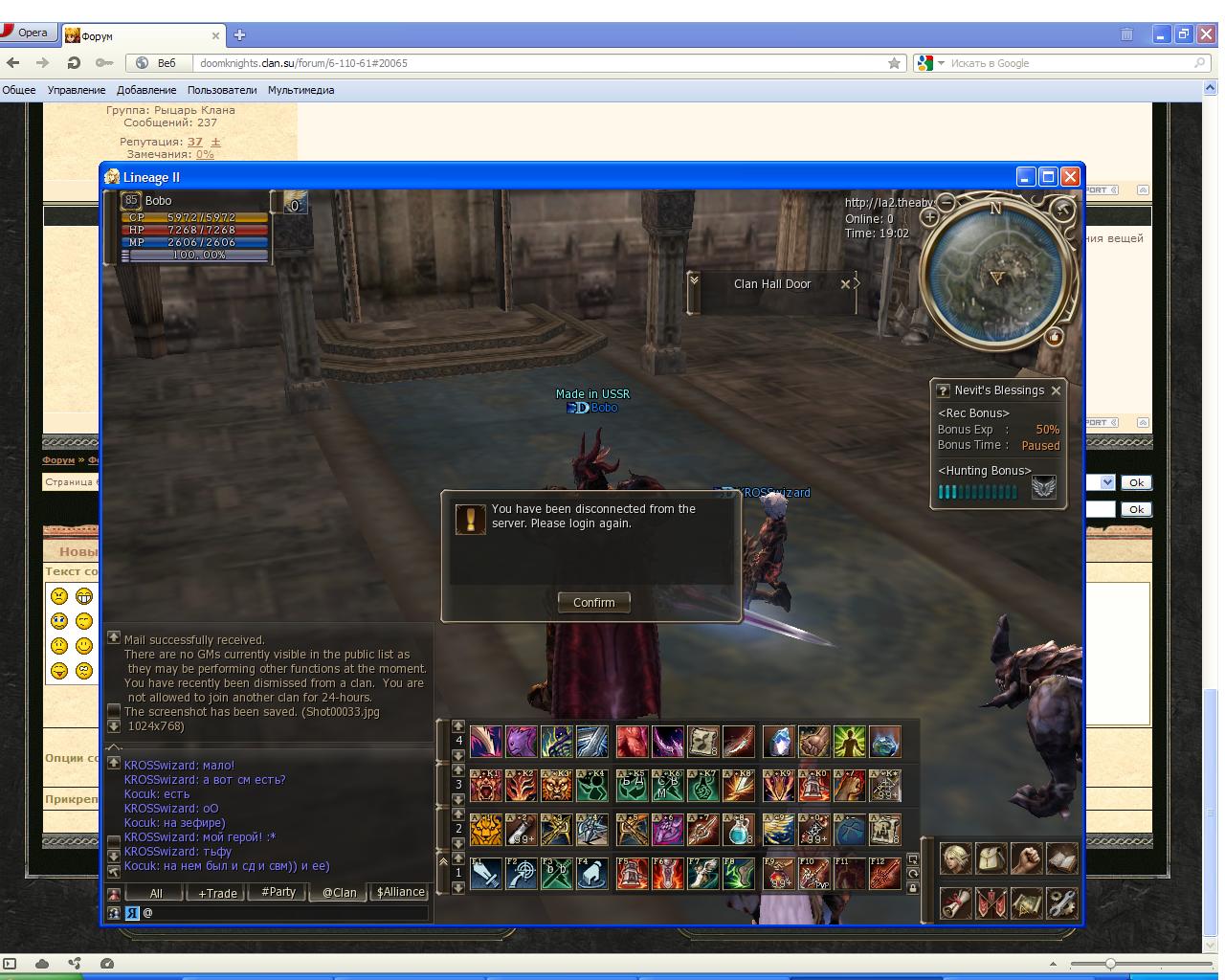Open the Actions fist icon

point(1026,859)
